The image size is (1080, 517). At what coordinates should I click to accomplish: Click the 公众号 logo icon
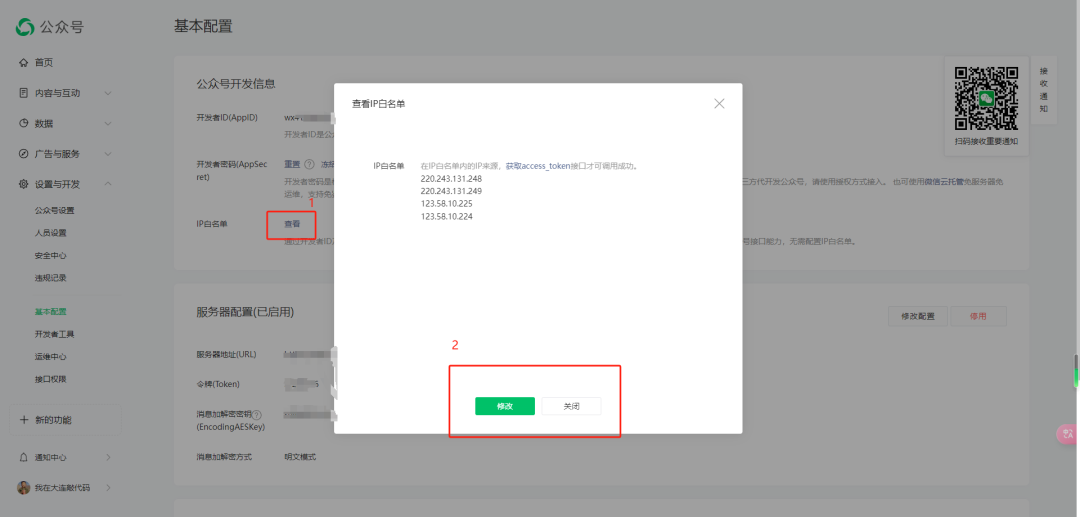[25, 27]
